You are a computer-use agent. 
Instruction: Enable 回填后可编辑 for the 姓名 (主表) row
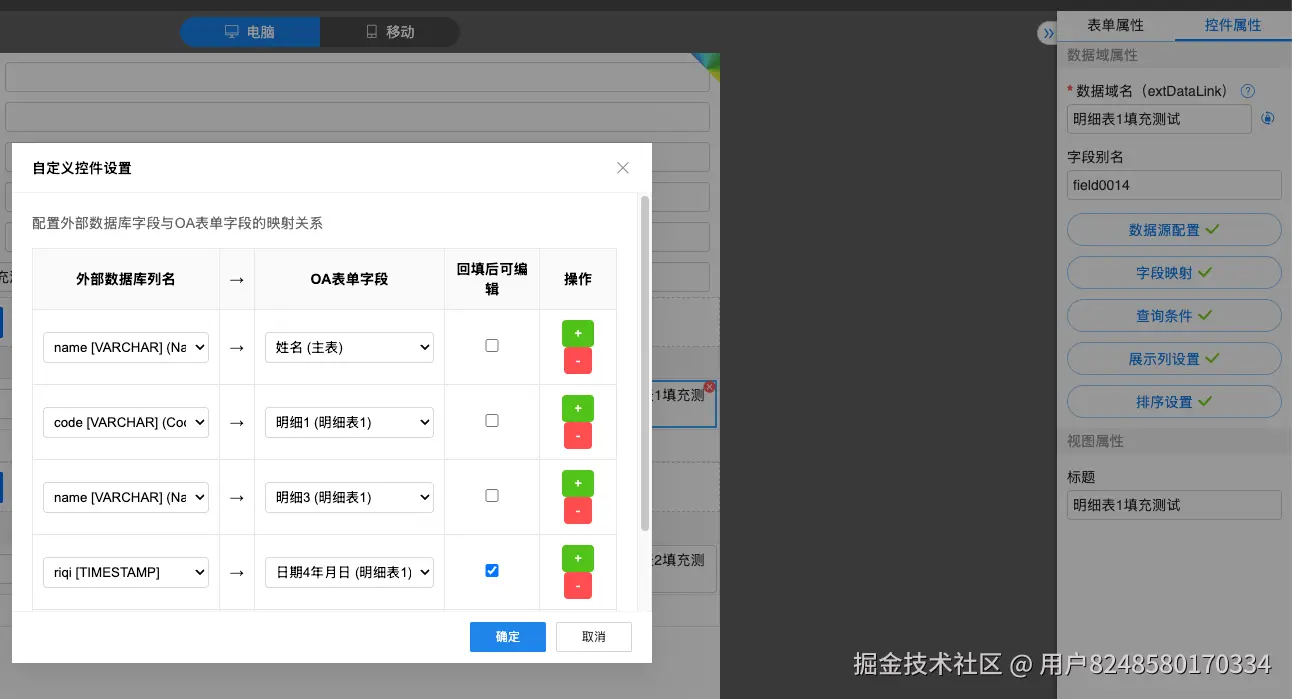point(492,346)
